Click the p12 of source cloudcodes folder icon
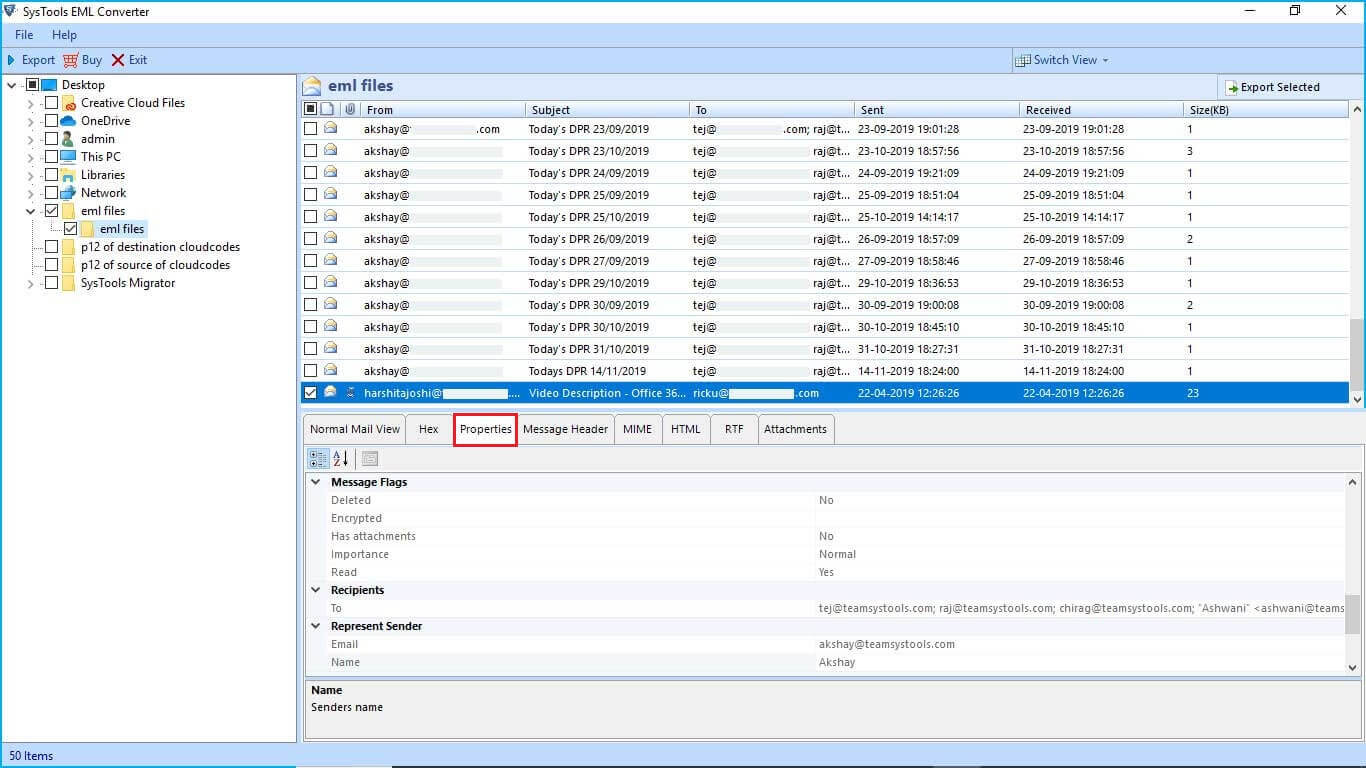The width and height of the screenshot is (1366, 768). tap(68, 265)
